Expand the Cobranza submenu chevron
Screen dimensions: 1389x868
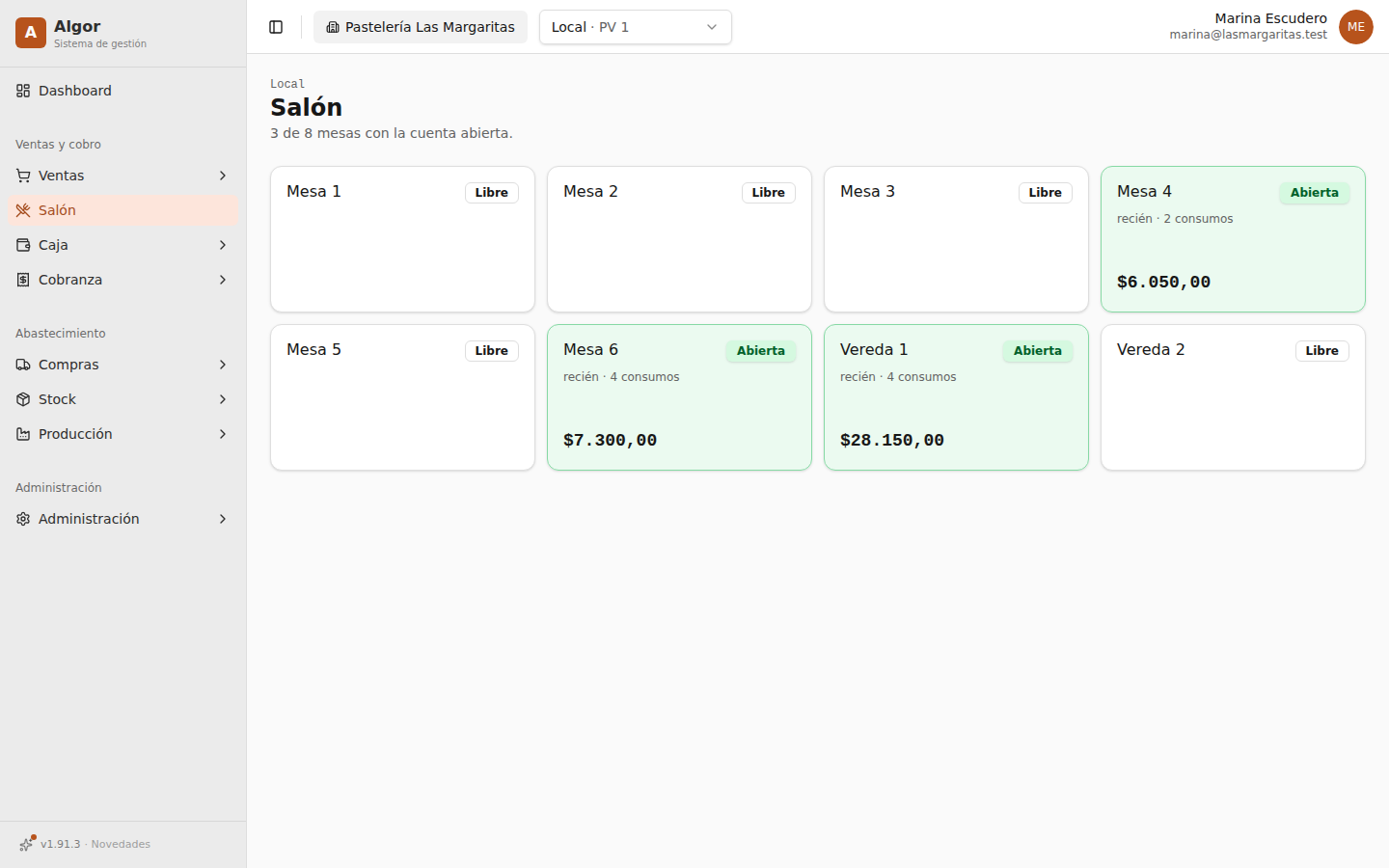tap(223, 280)
